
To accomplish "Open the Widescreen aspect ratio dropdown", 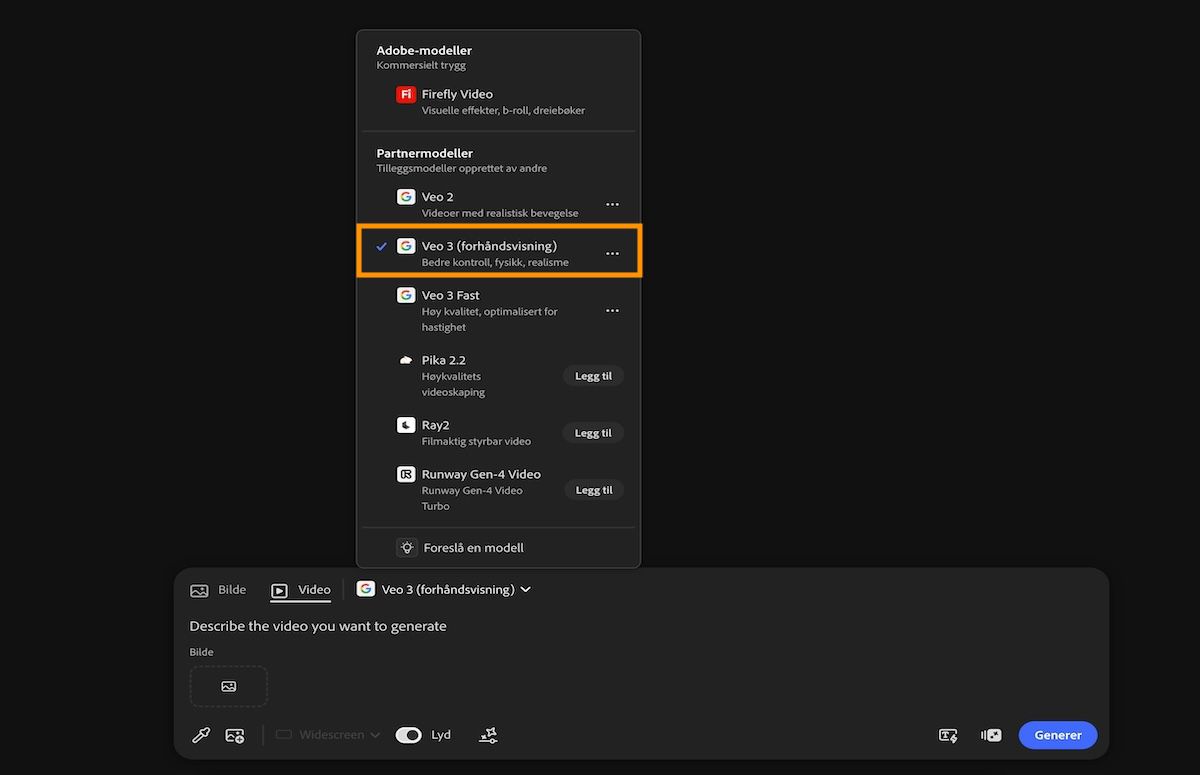I will point(328,735).
